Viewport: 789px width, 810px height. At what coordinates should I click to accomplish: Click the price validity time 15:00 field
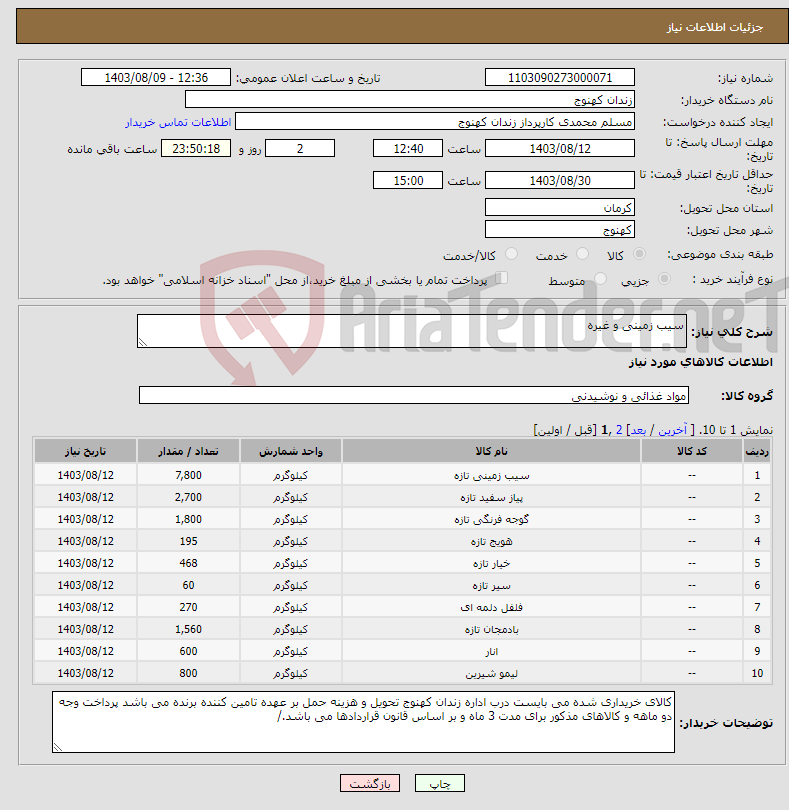tap(408, 181)
